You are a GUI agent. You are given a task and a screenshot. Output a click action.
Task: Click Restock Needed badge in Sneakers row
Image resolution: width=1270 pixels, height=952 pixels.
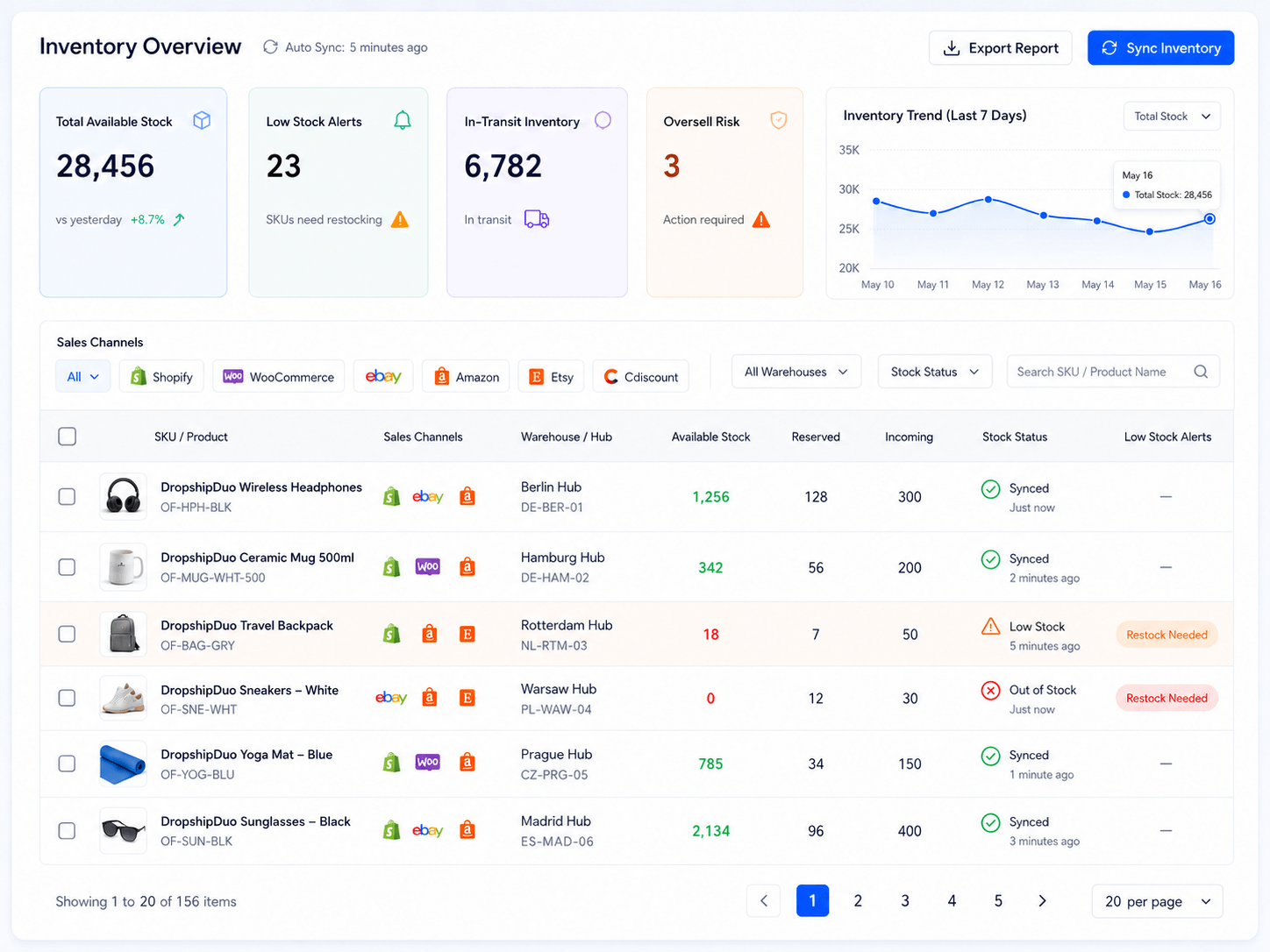[x=1167, y=698]
